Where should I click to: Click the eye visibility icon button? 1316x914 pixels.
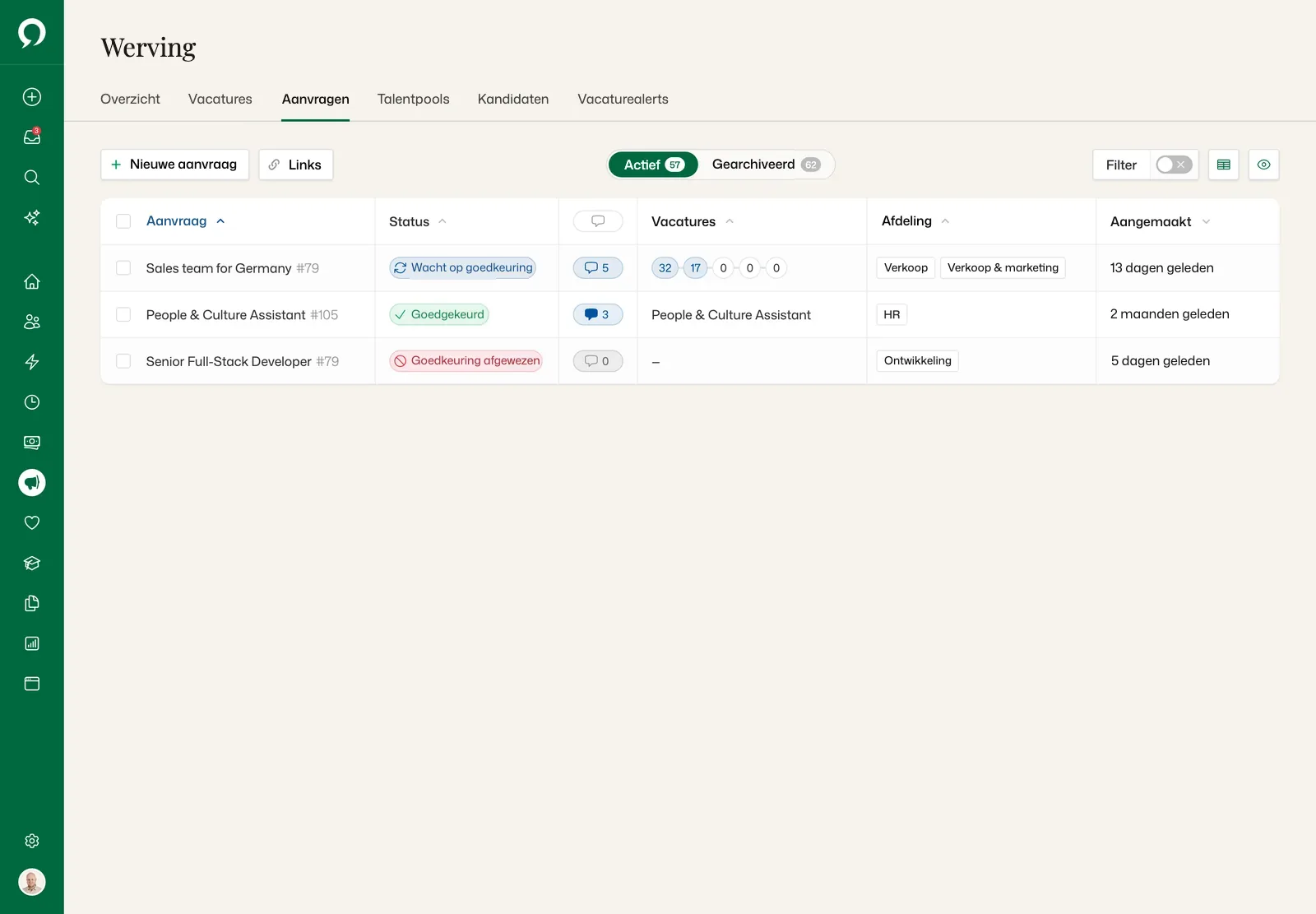[1264, 165]
